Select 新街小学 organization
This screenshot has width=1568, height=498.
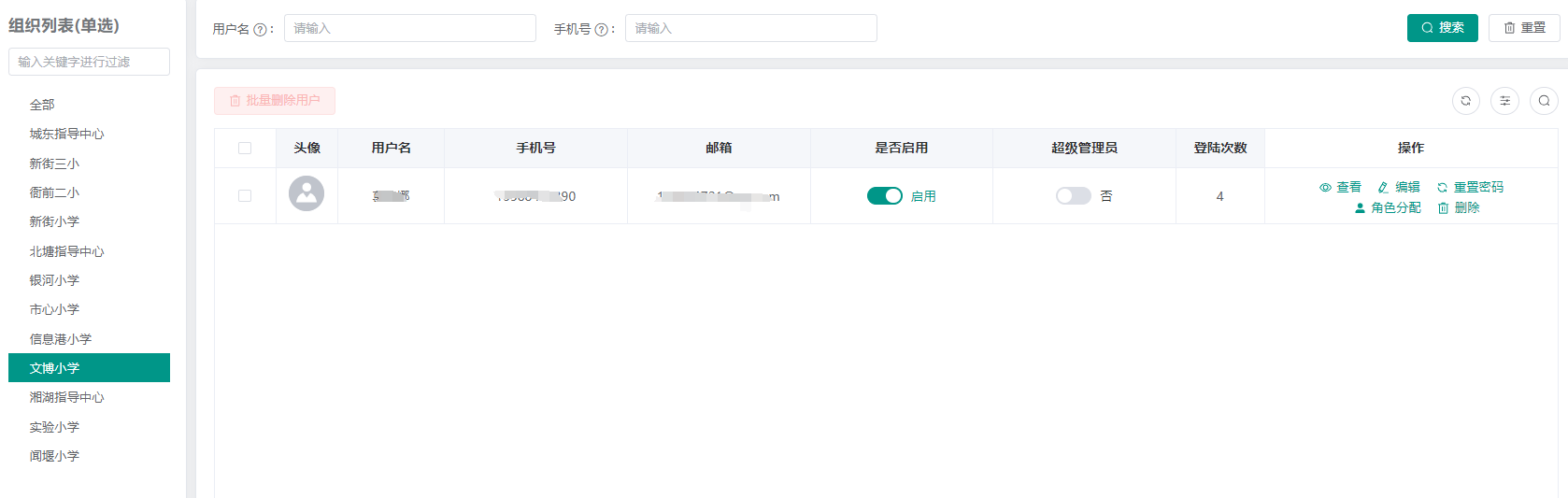[x=89, y=221]
